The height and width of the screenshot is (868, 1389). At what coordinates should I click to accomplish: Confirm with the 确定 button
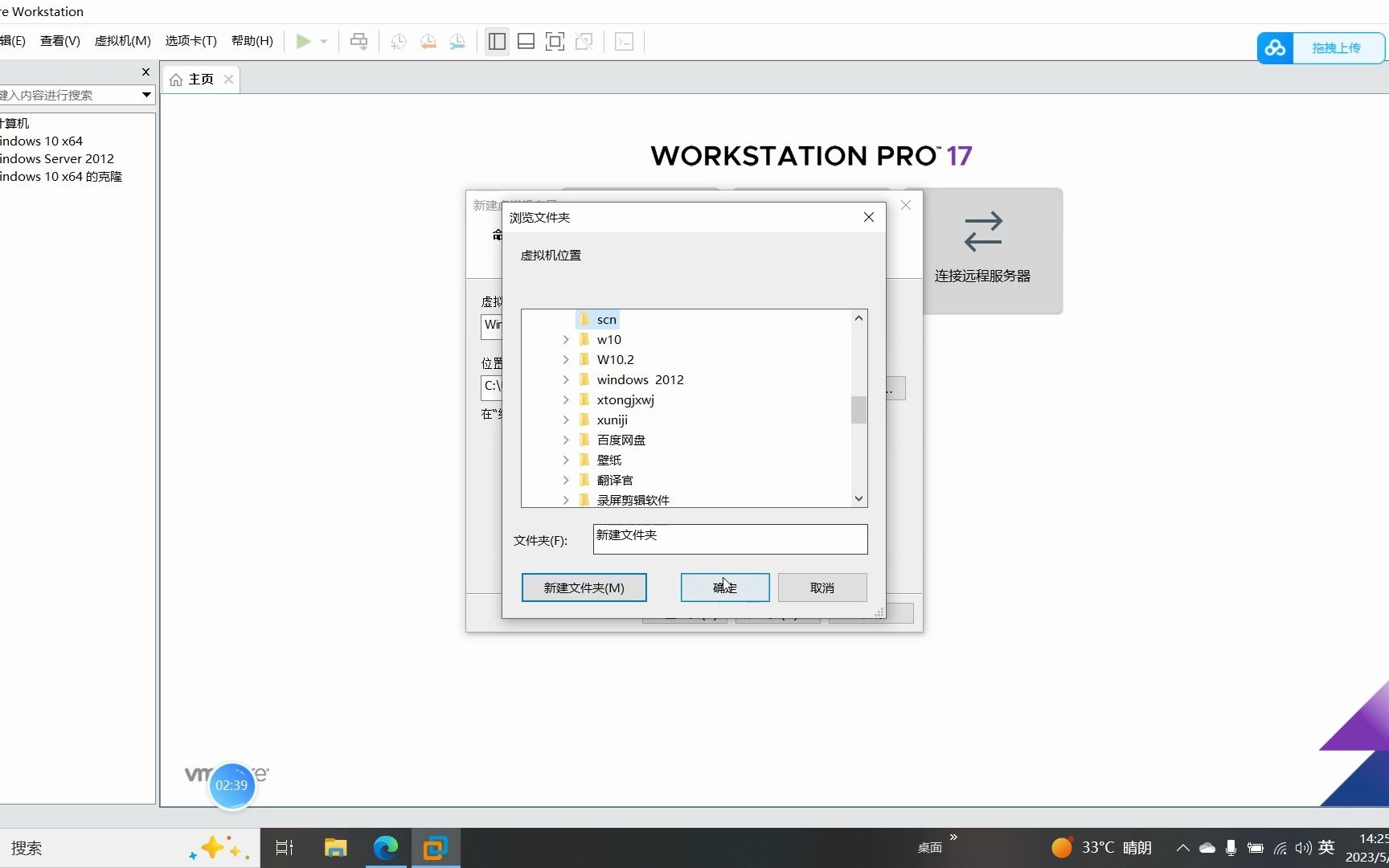point(725,588)
